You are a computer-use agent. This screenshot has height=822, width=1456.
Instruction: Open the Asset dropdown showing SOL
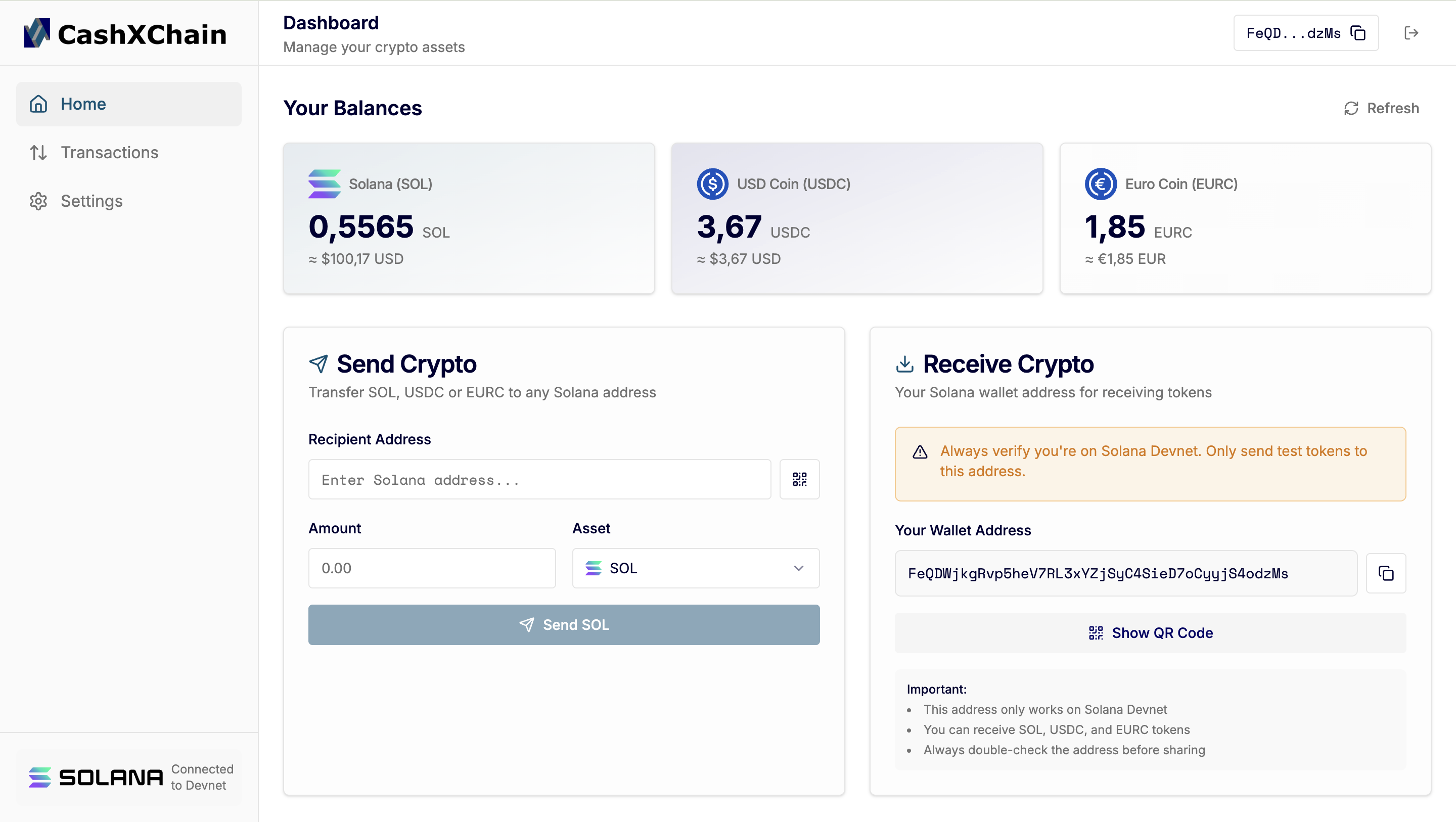point(695,568)
